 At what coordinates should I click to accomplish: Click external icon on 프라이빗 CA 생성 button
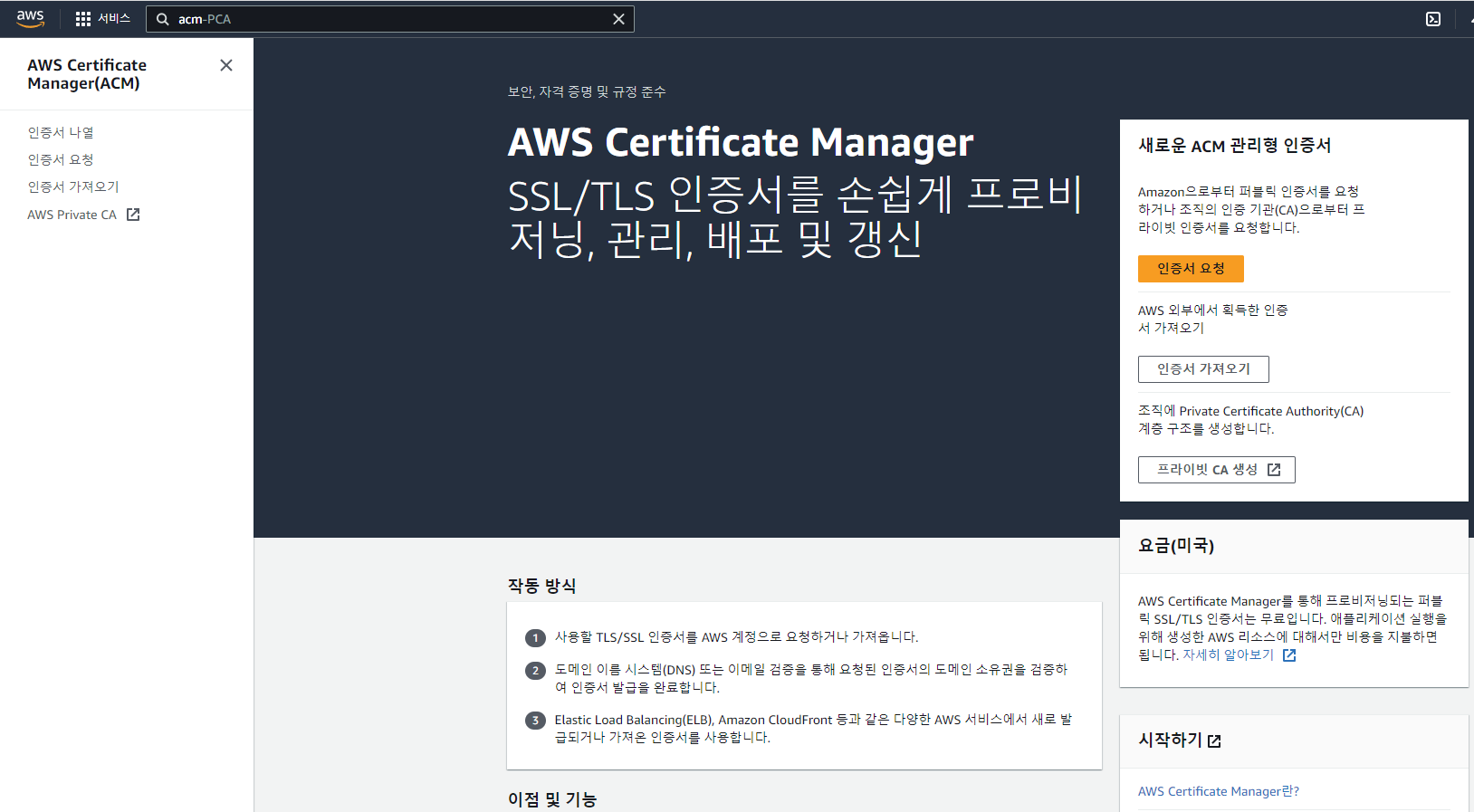1274,470
